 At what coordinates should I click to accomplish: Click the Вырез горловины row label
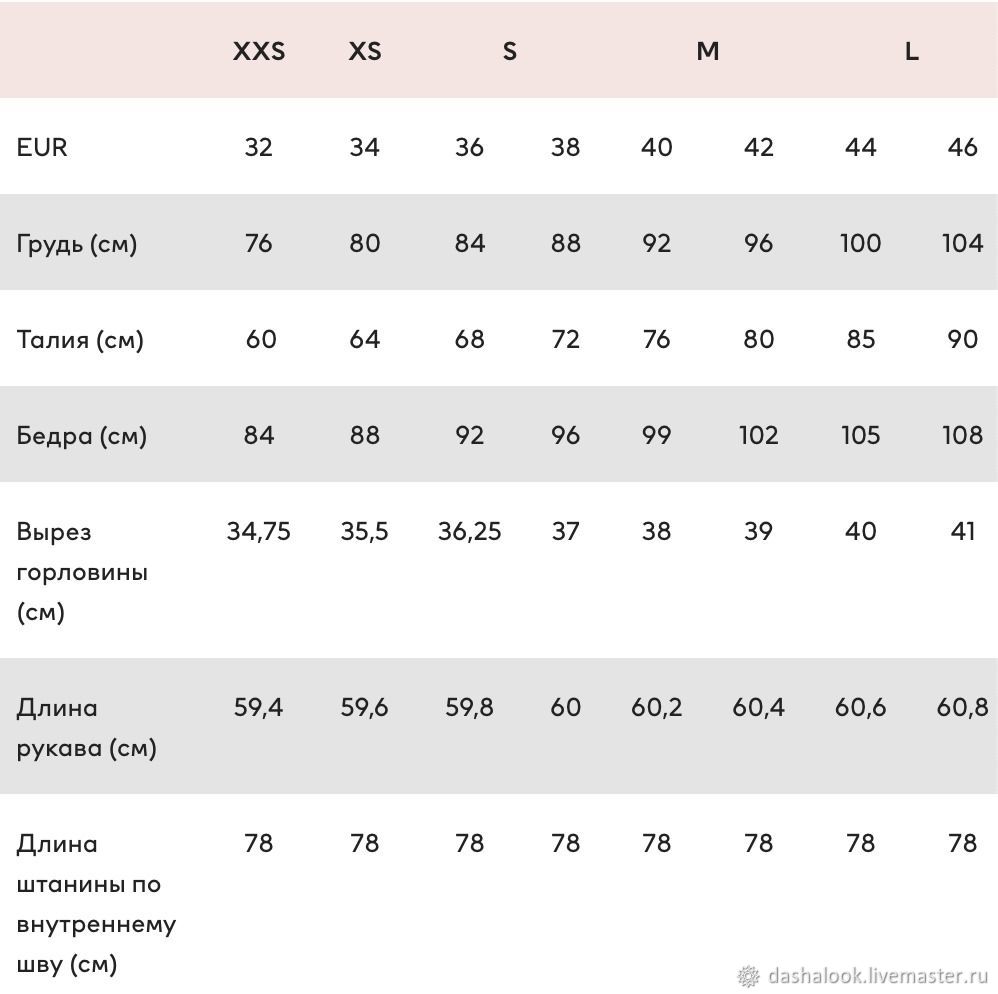tap(81, 571)
